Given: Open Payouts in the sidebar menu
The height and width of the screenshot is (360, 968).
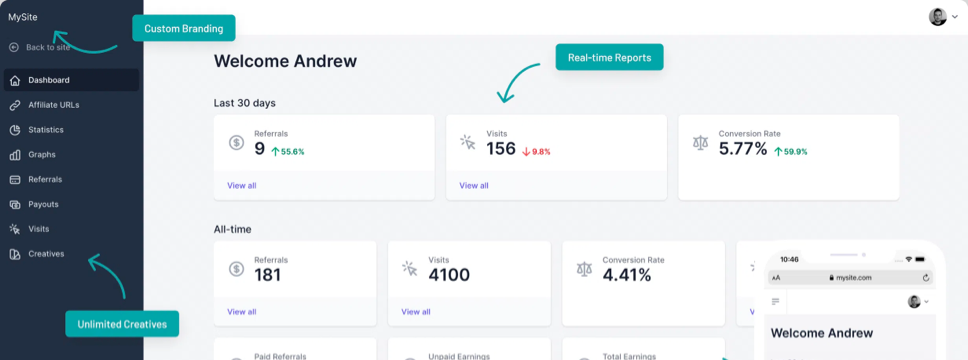Looking at the screenshot, I should coord(72,204).
